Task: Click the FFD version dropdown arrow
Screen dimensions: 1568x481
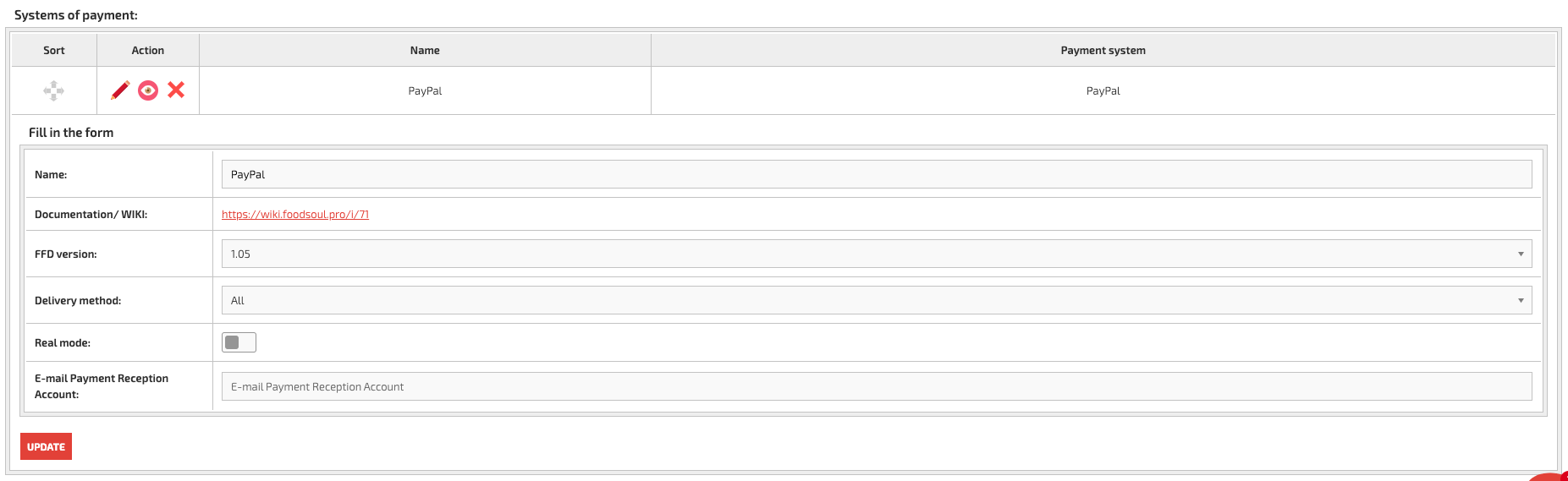Action: click(1521, 254)
